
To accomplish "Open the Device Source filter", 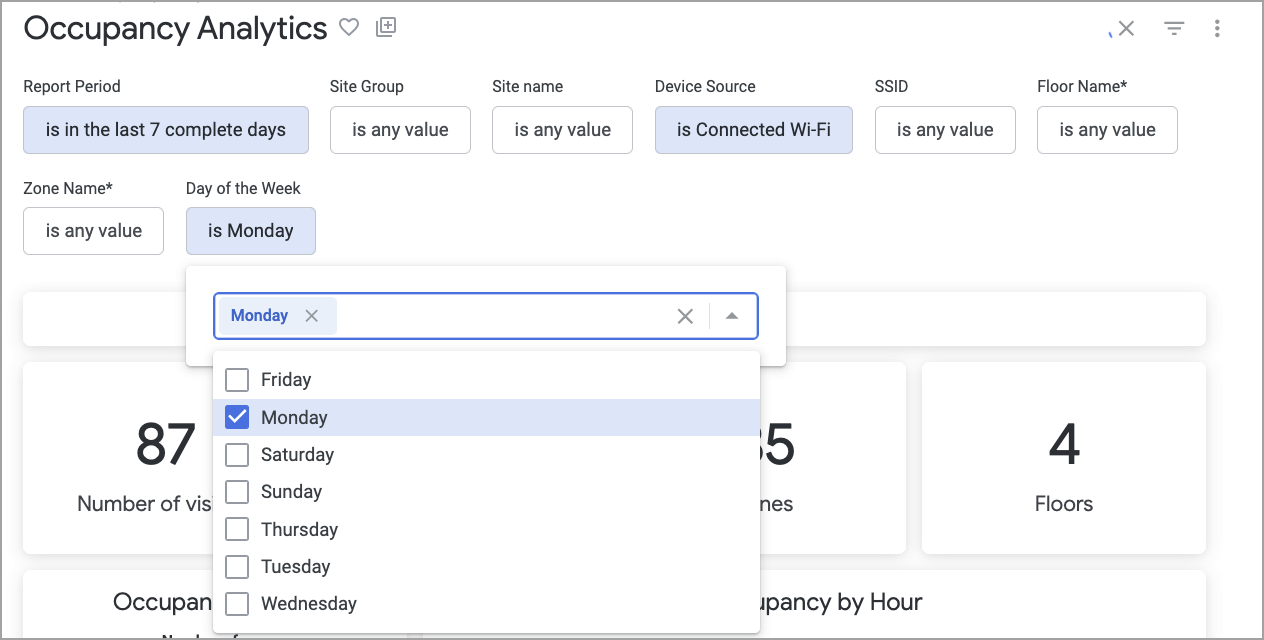I will [753, 130].
